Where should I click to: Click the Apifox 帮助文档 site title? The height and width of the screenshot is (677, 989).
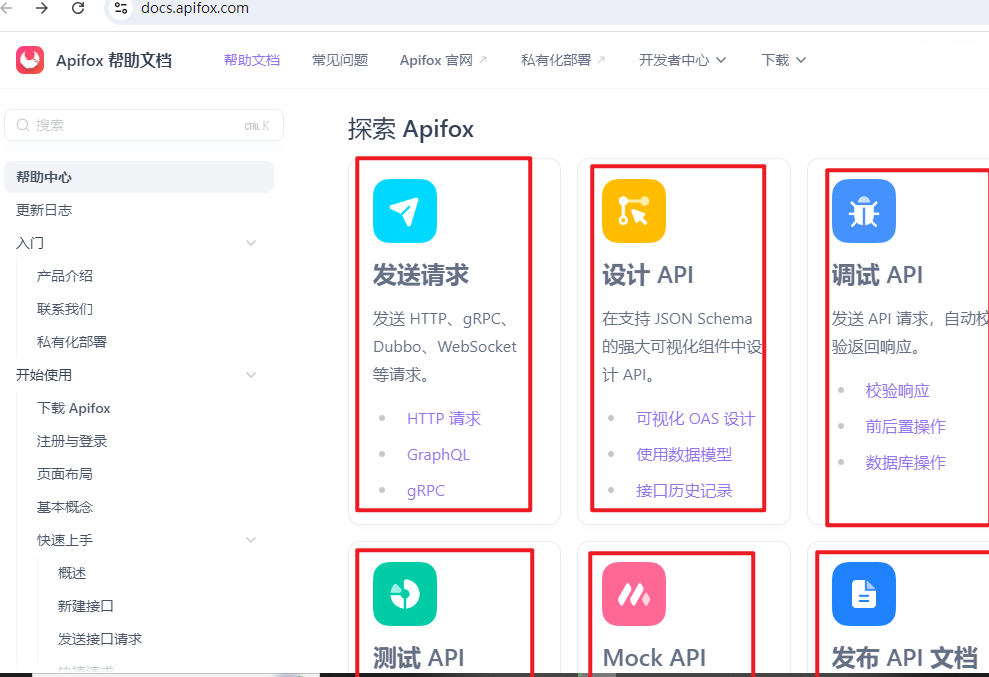114,61
